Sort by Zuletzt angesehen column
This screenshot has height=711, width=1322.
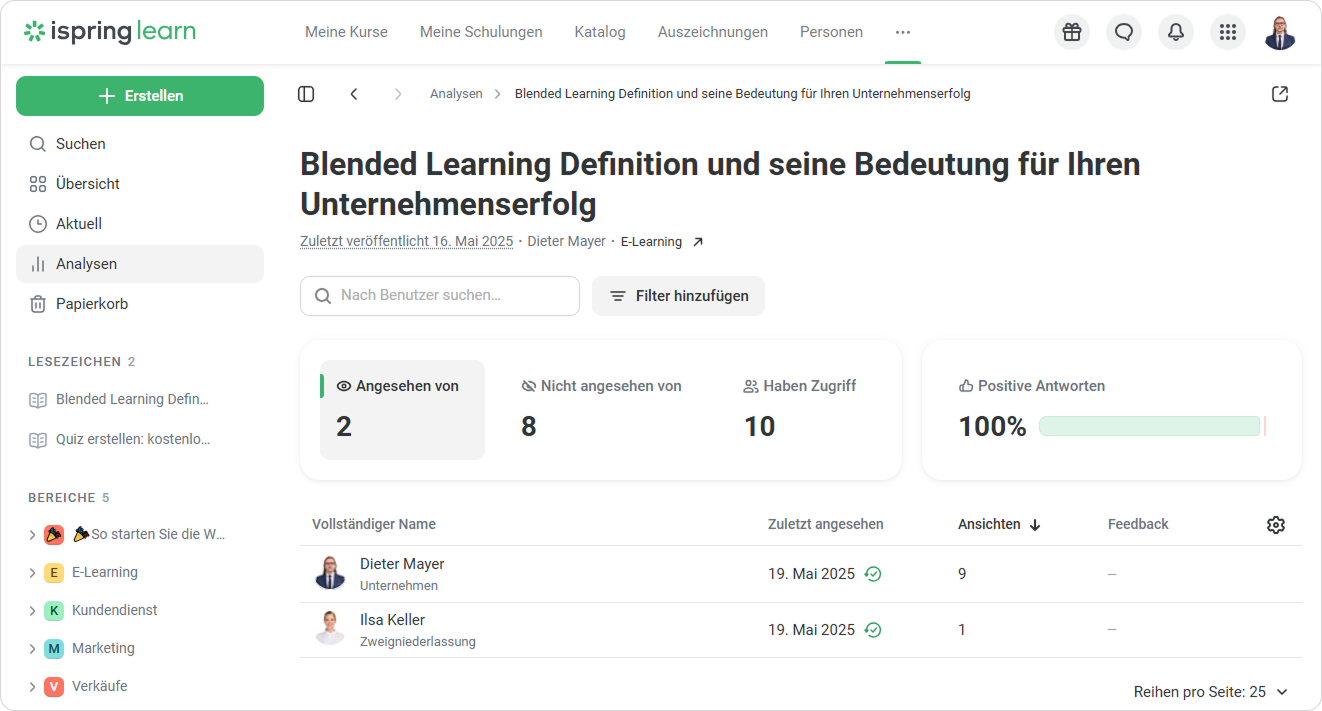[826, 524]
